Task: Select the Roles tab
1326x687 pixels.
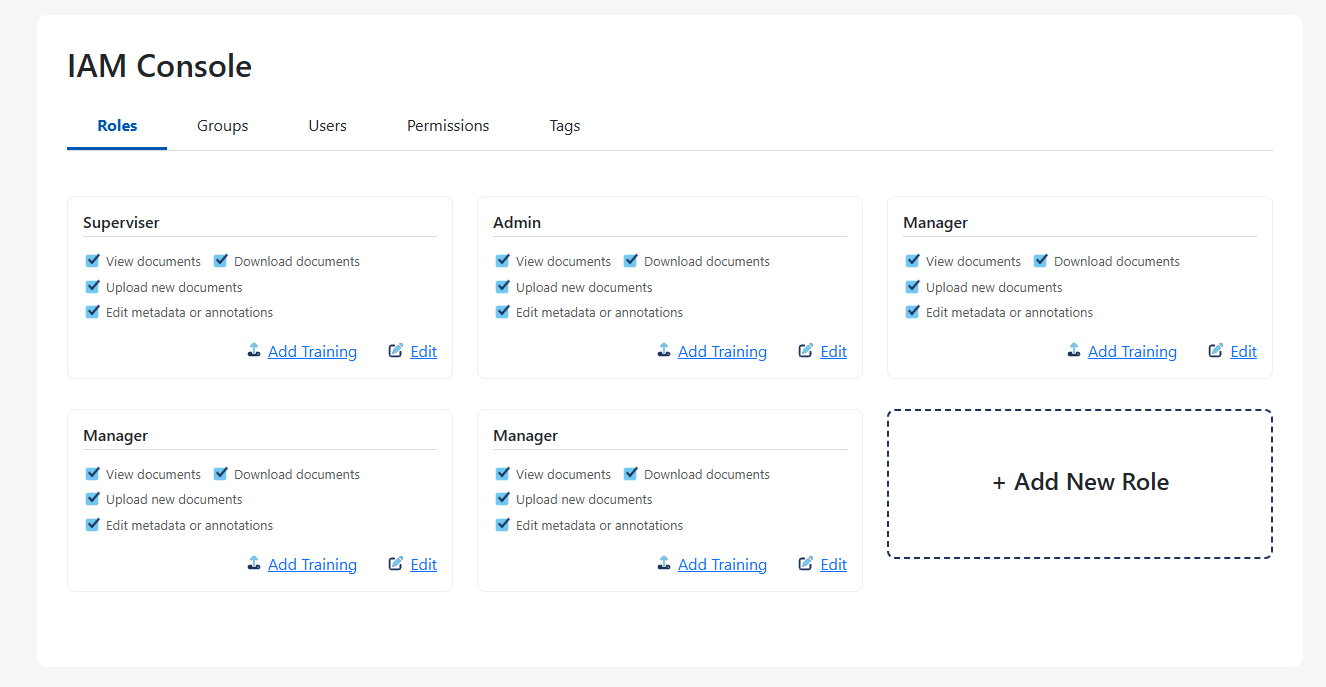Action: [117, 126]
